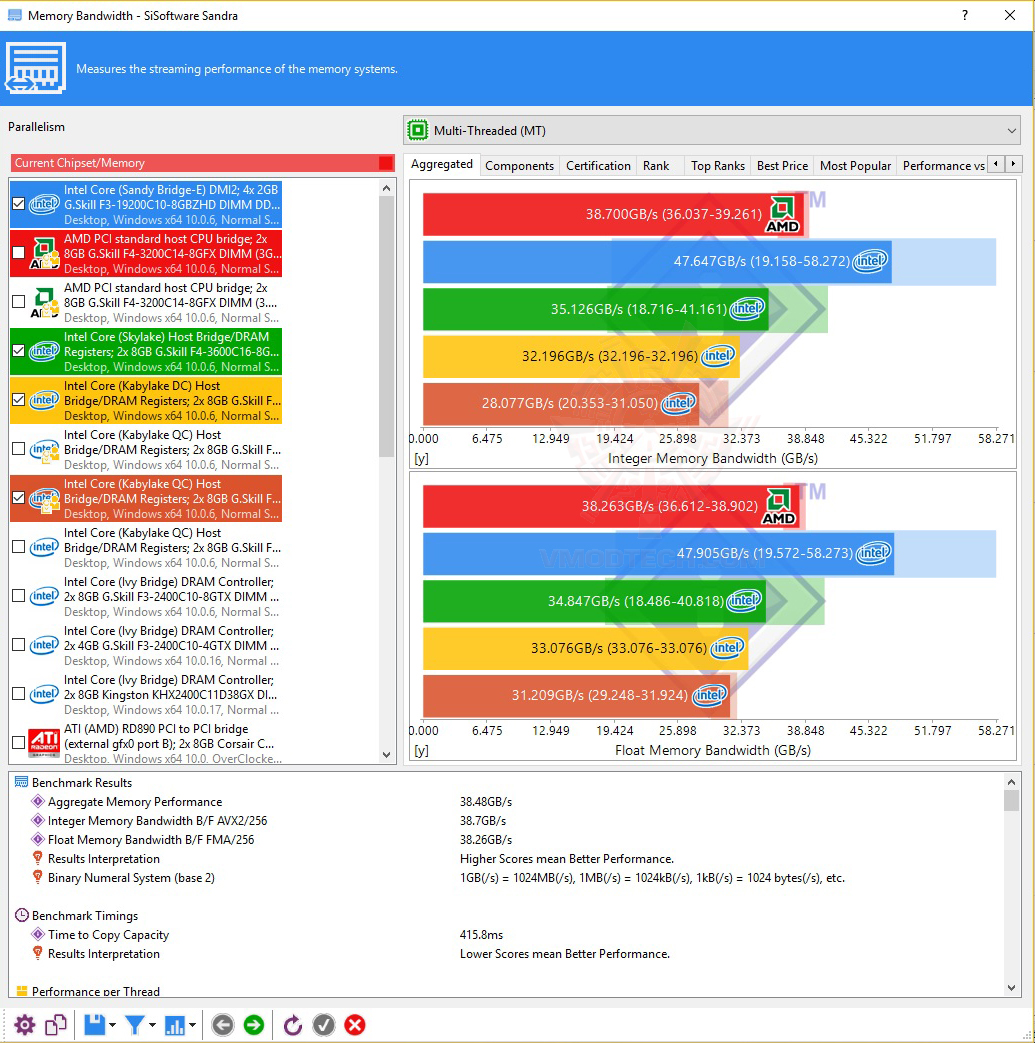The width and height of the screenshot is (1035, 1043).
Task: Check the red AMD F4-3200C14-8GFX (3G... checkbox
Action: click(x=19, y=253)
